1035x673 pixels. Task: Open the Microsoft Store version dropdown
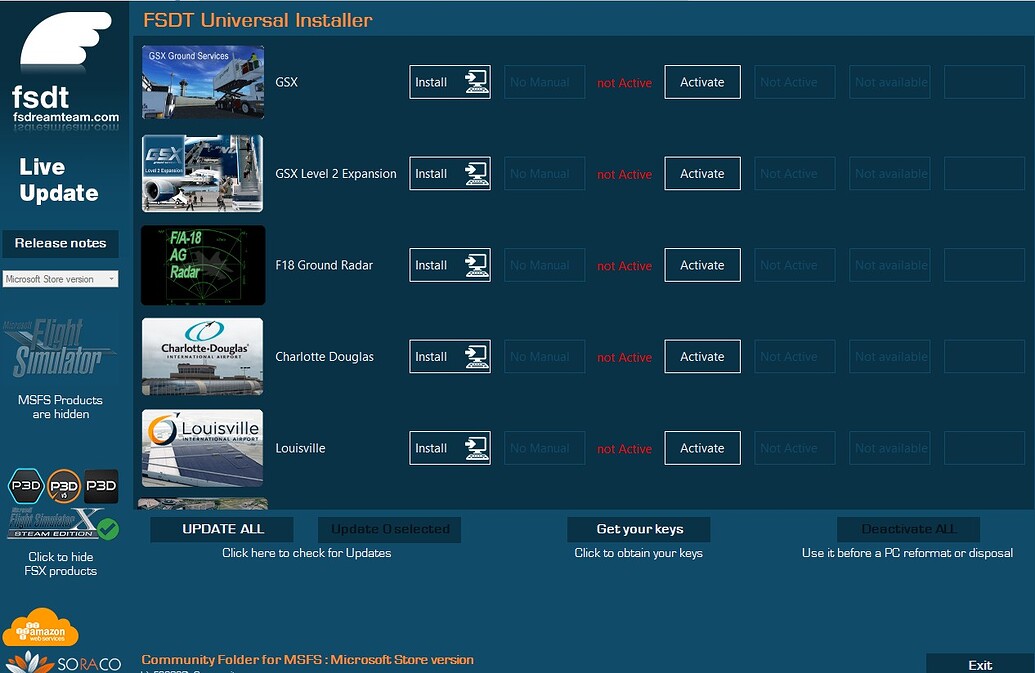(x=61, y=278)
